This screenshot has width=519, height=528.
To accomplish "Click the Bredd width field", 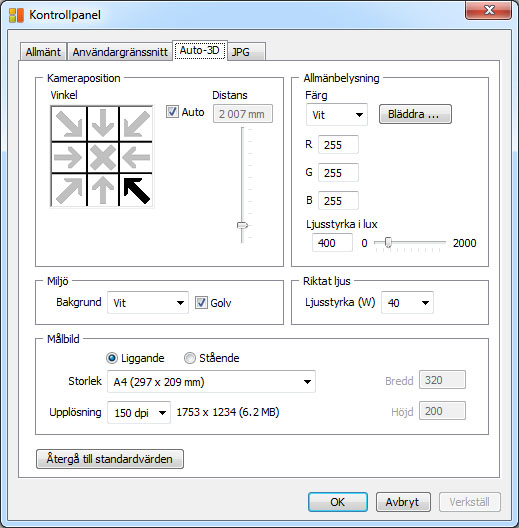I will tap(442, 380).
